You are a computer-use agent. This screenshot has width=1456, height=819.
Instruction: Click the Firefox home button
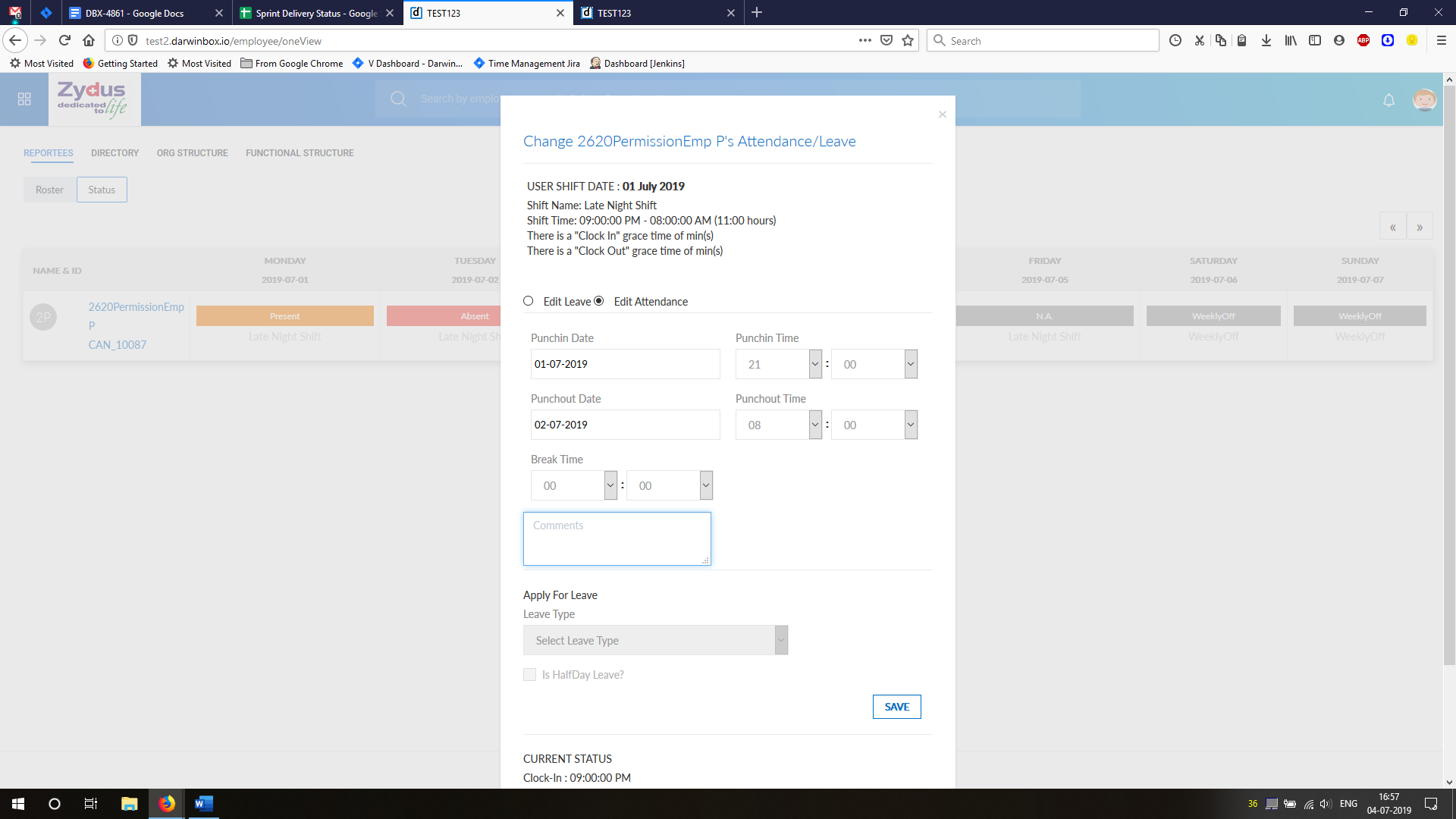click(89, 41)
